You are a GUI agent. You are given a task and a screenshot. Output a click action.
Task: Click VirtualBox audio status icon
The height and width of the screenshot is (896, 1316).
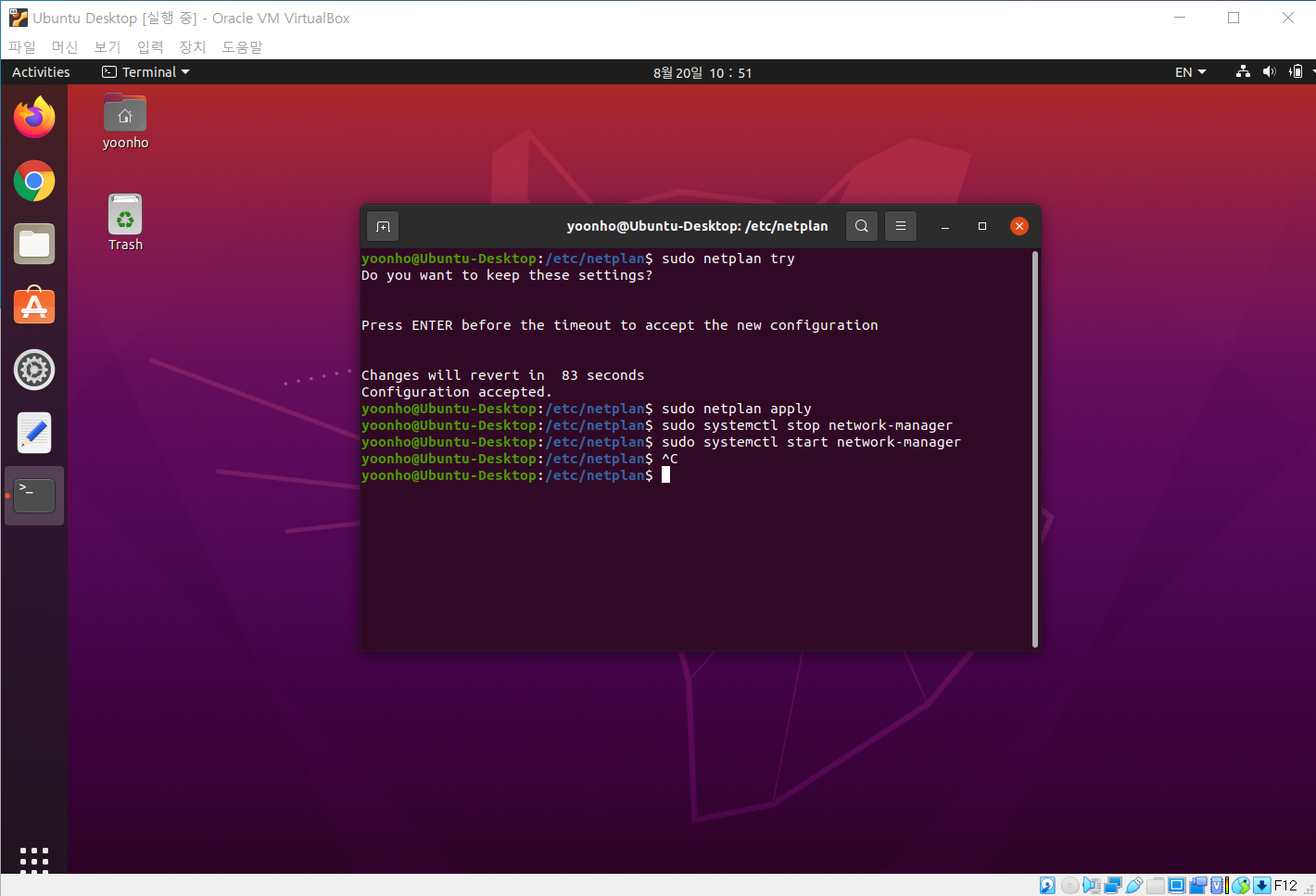pyautogui.click(x=1092, y=885)
